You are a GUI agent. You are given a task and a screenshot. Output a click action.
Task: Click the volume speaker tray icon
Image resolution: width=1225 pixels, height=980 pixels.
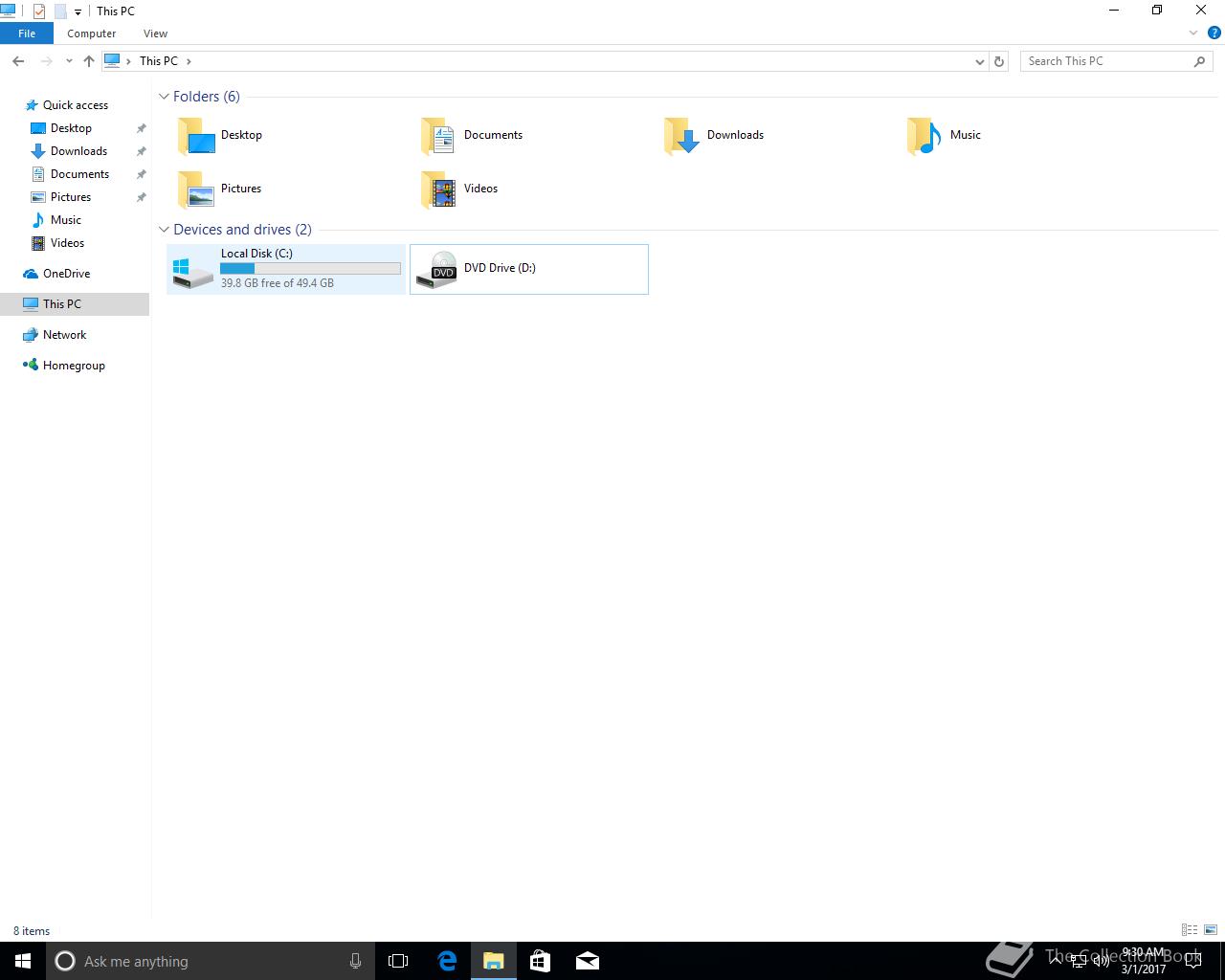[1101, 961]
